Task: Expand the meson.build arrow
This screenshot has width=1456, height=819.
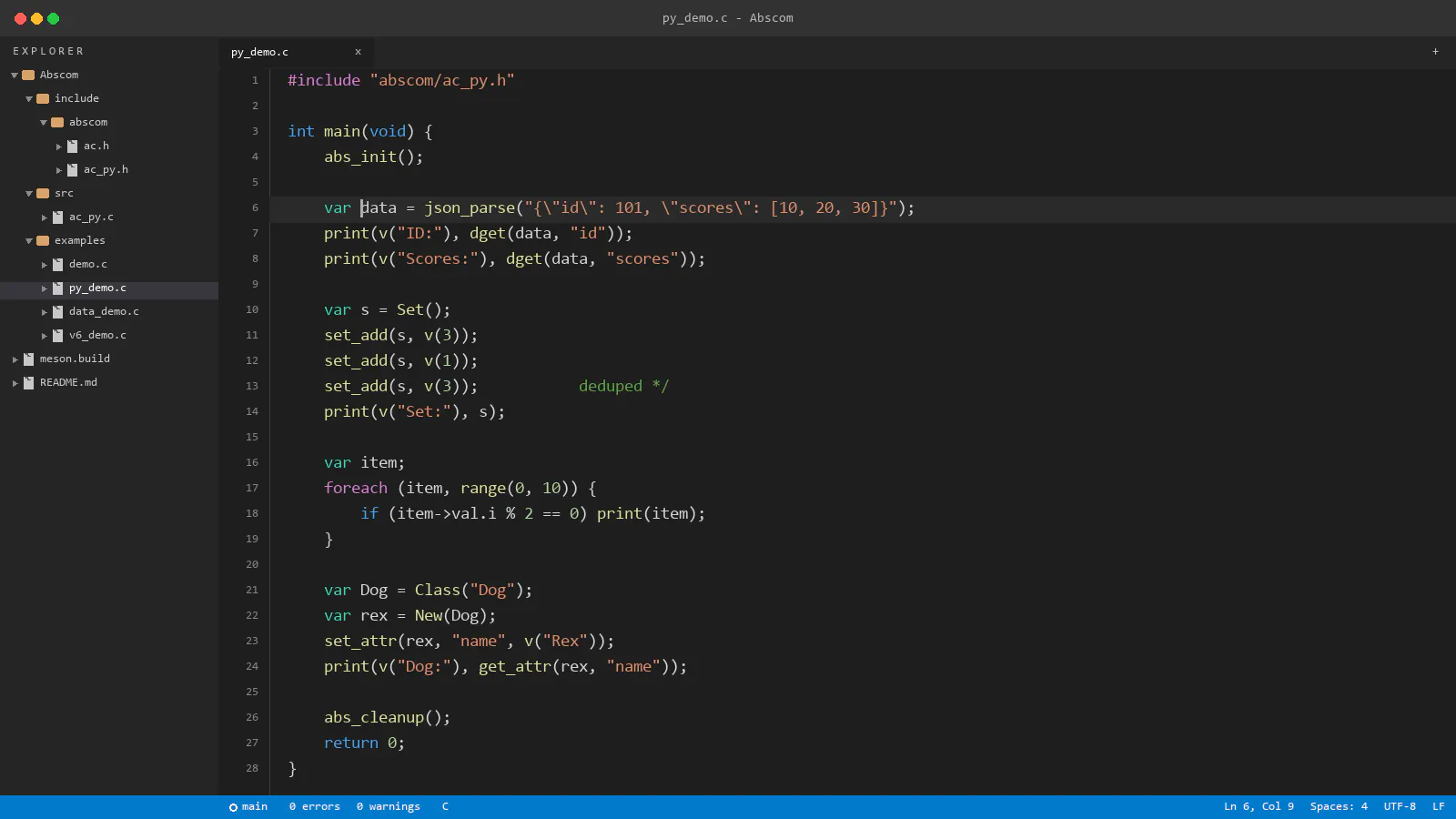Action: click(x=15, y=359)
